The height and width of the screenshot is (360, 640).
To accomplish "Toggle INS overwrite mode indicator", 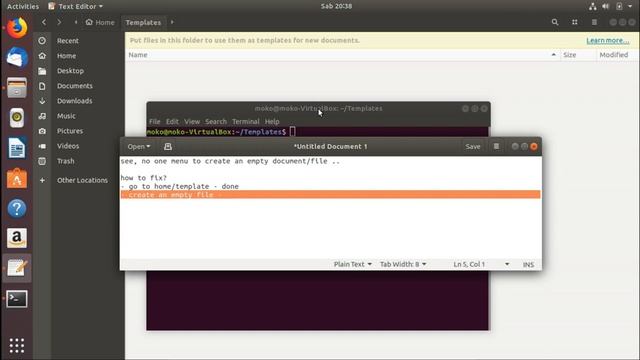I will [x=528, y=265].
